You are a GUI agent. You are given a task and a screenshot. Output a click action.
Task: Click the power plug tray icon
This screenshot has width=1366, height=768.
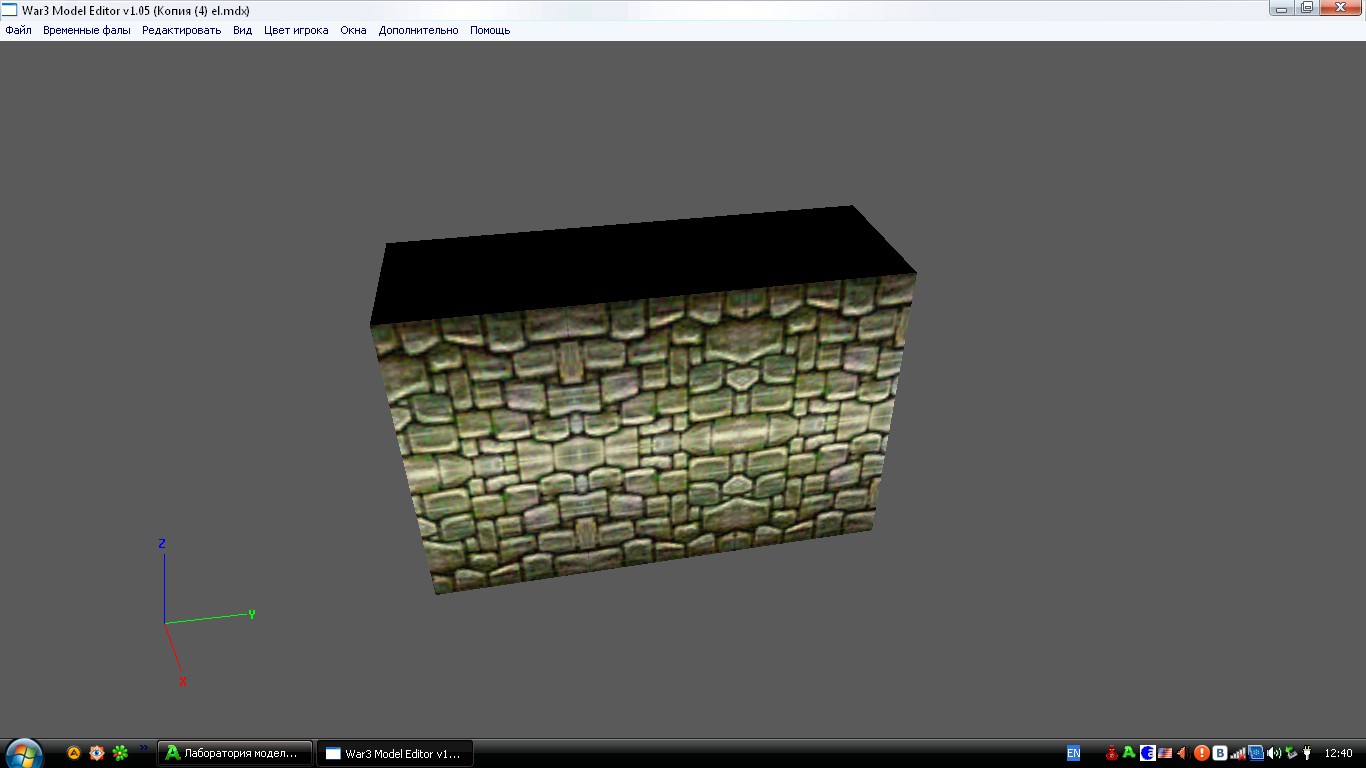point(1307,753)
